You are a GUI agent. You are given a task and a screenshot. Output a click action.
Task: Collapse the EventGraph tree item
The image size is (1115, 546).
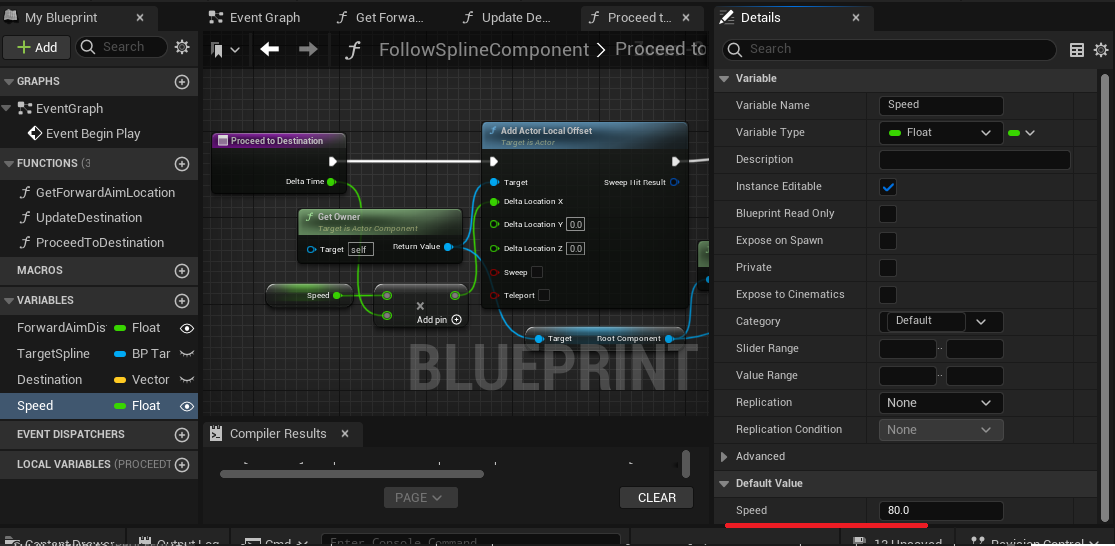coord(6,109)
